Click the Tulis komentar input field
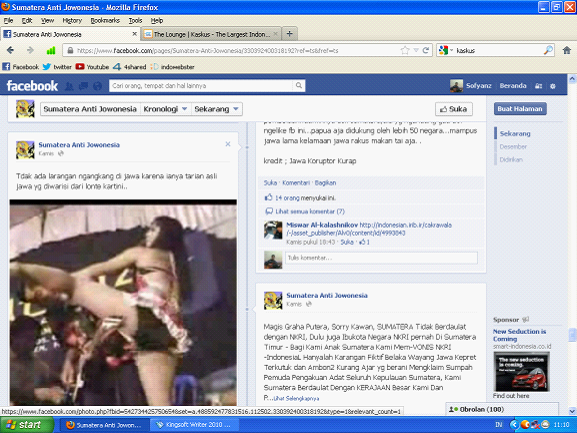The height and width of the screenshot is (433, 577). pyautogui.click(x=381, y=258)
